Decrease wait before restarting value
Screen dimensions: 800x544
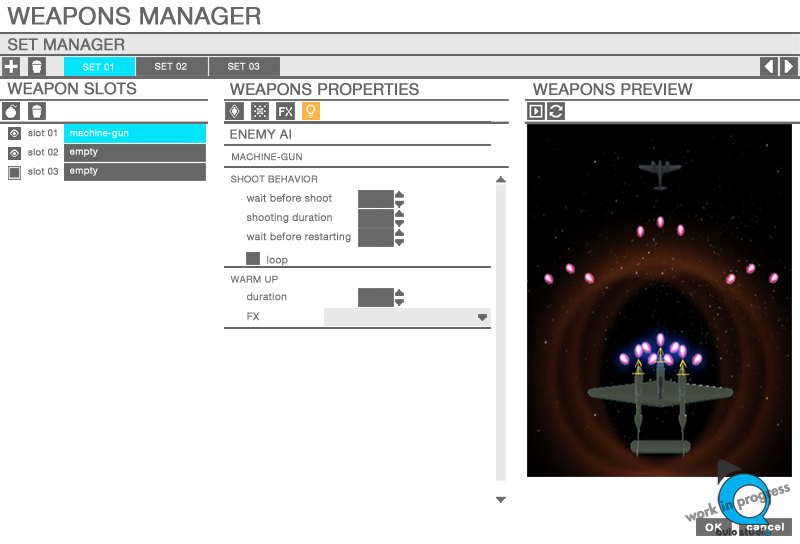click(x=399, y=242)
